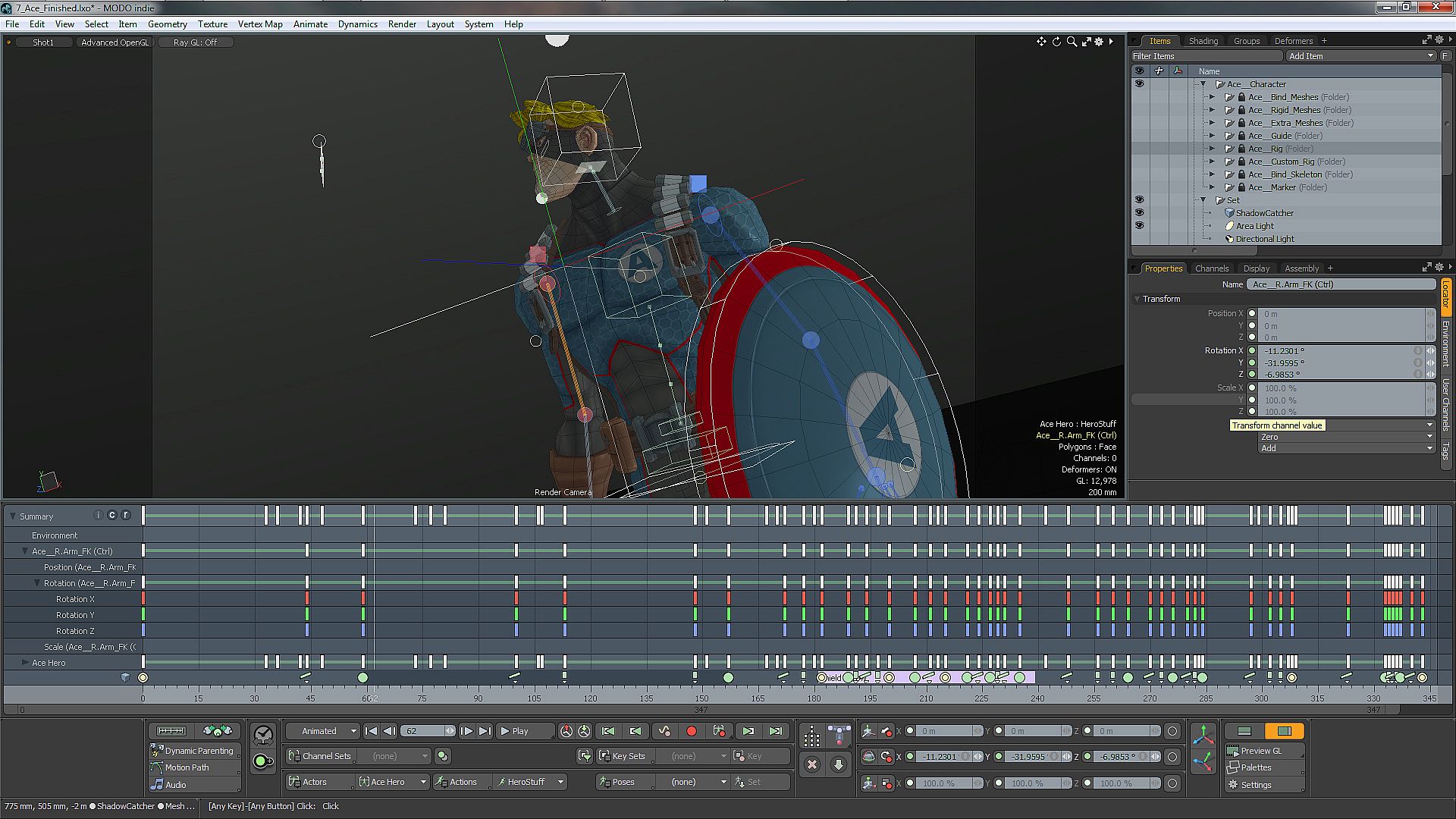The width and height of the screenshot is (1456, 819).
Task: Toggle visibility eye for Ace_Character
Action: point(1139,84)
